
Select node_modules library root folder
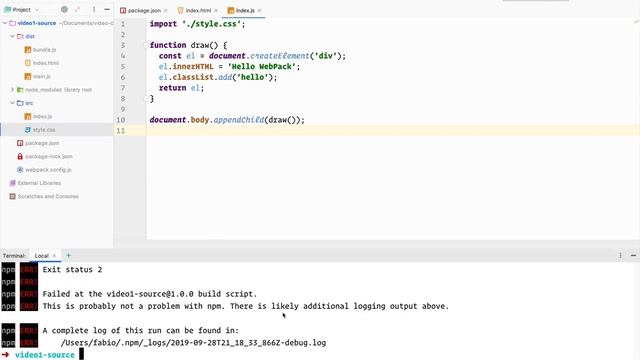click(58, 90)
